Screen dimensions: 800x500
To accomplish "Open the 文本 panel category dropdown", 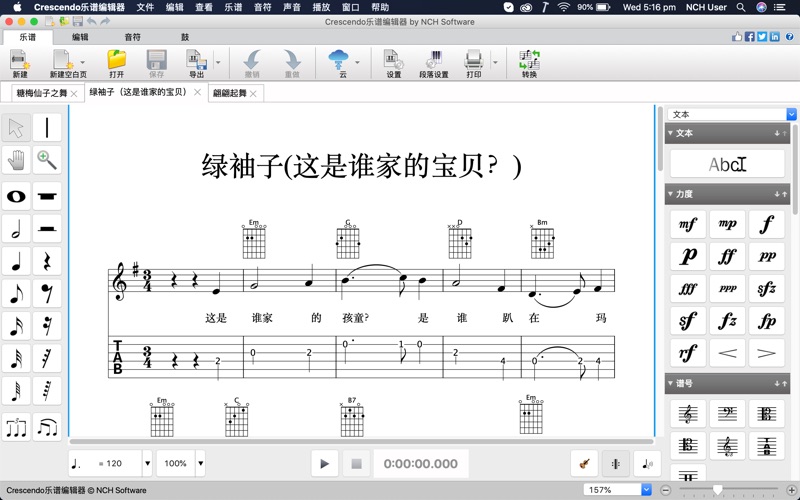I will [x=791, y=115].
